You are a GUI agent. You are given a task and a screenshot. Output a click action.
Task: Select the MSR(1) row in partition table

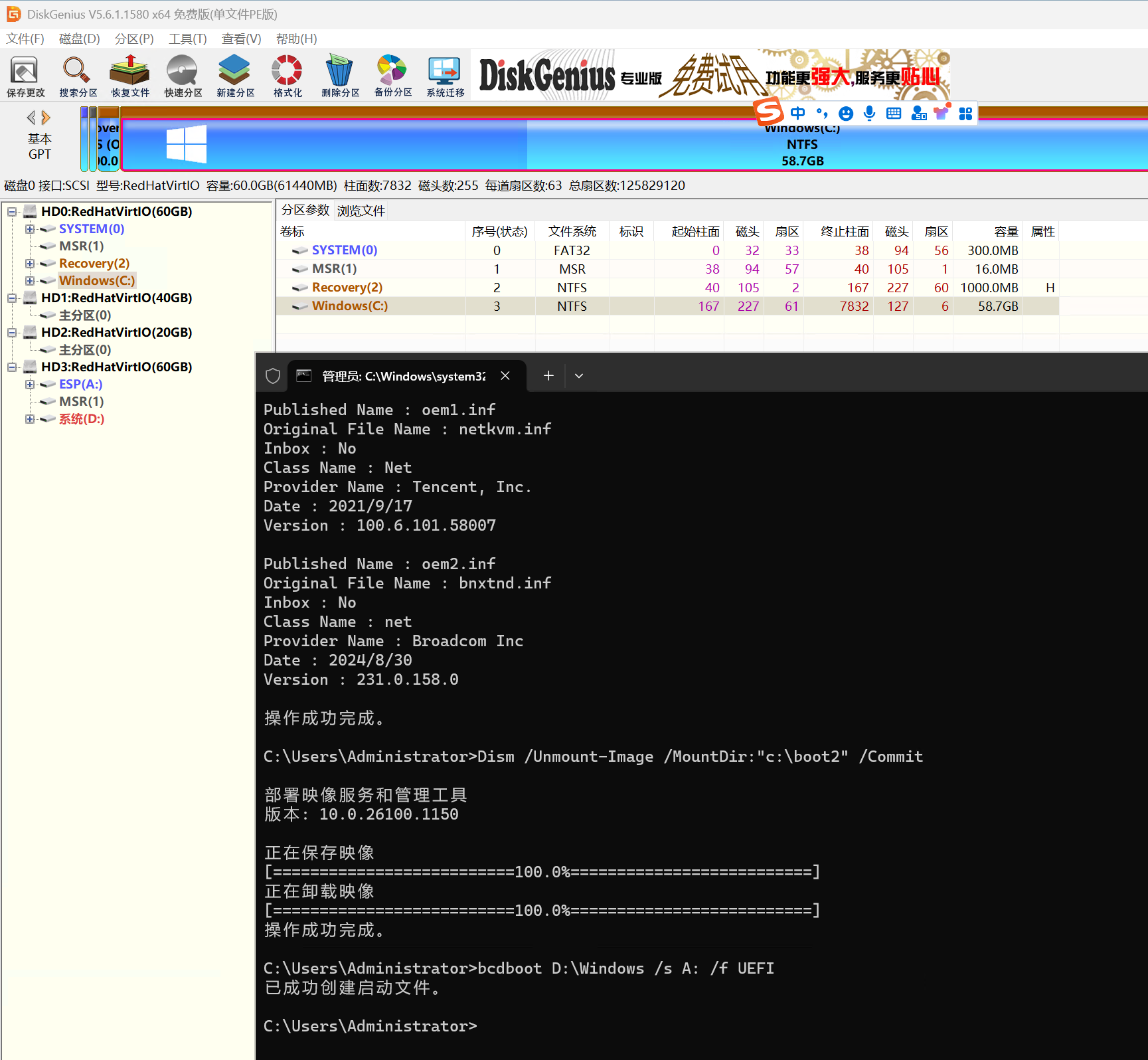coord(667,269)
